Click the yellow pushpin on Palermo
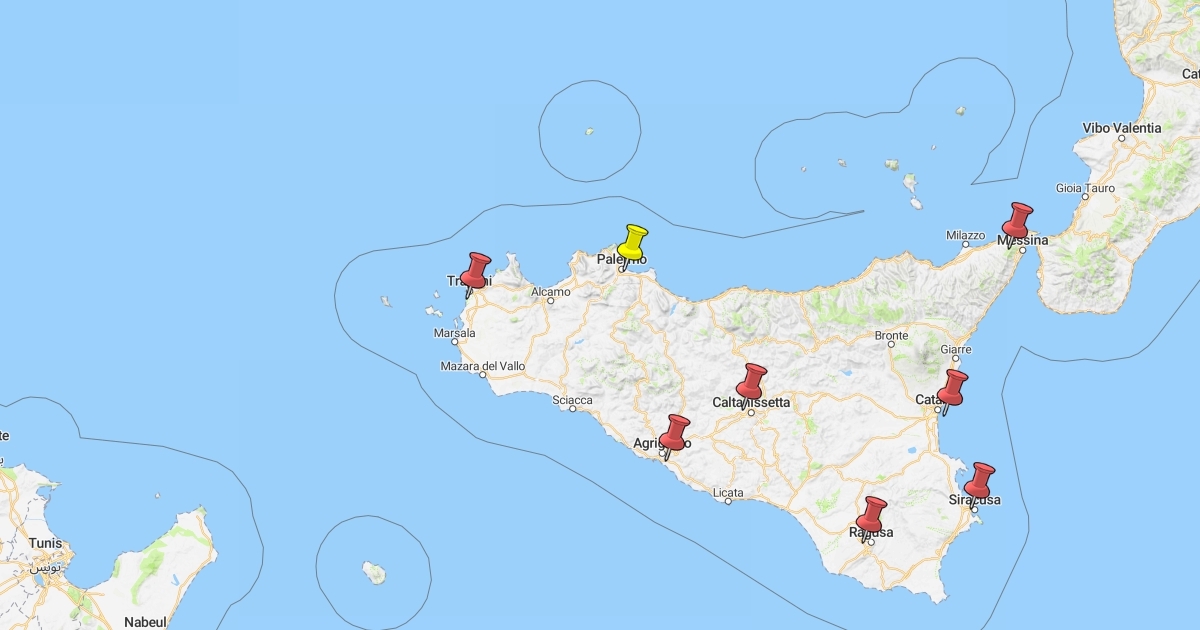This screenshot has width=1200, height=630. [633, 243]
